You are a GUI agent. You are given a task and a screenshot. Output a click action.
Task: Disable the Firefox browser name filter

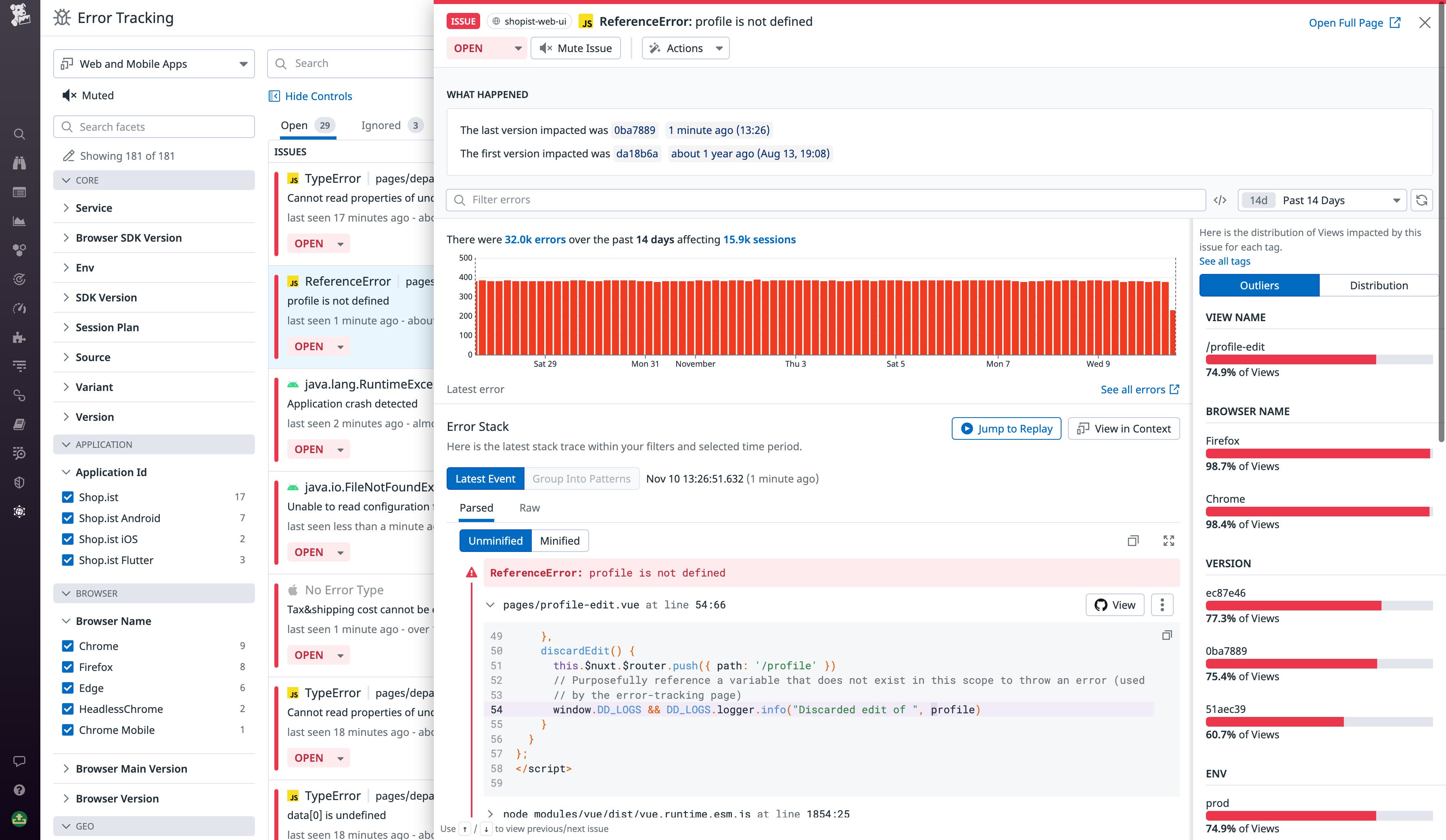click(x=67, y=667)
